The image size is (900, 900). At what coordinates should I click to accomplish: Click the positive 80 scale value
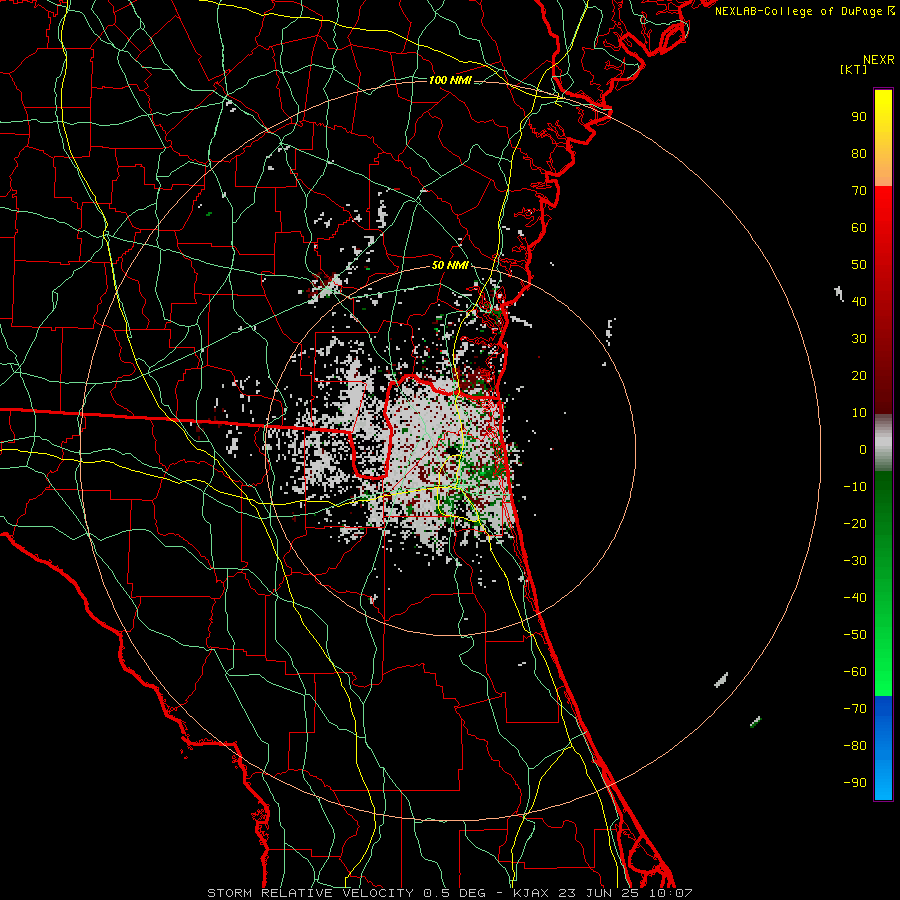[859, 154]
